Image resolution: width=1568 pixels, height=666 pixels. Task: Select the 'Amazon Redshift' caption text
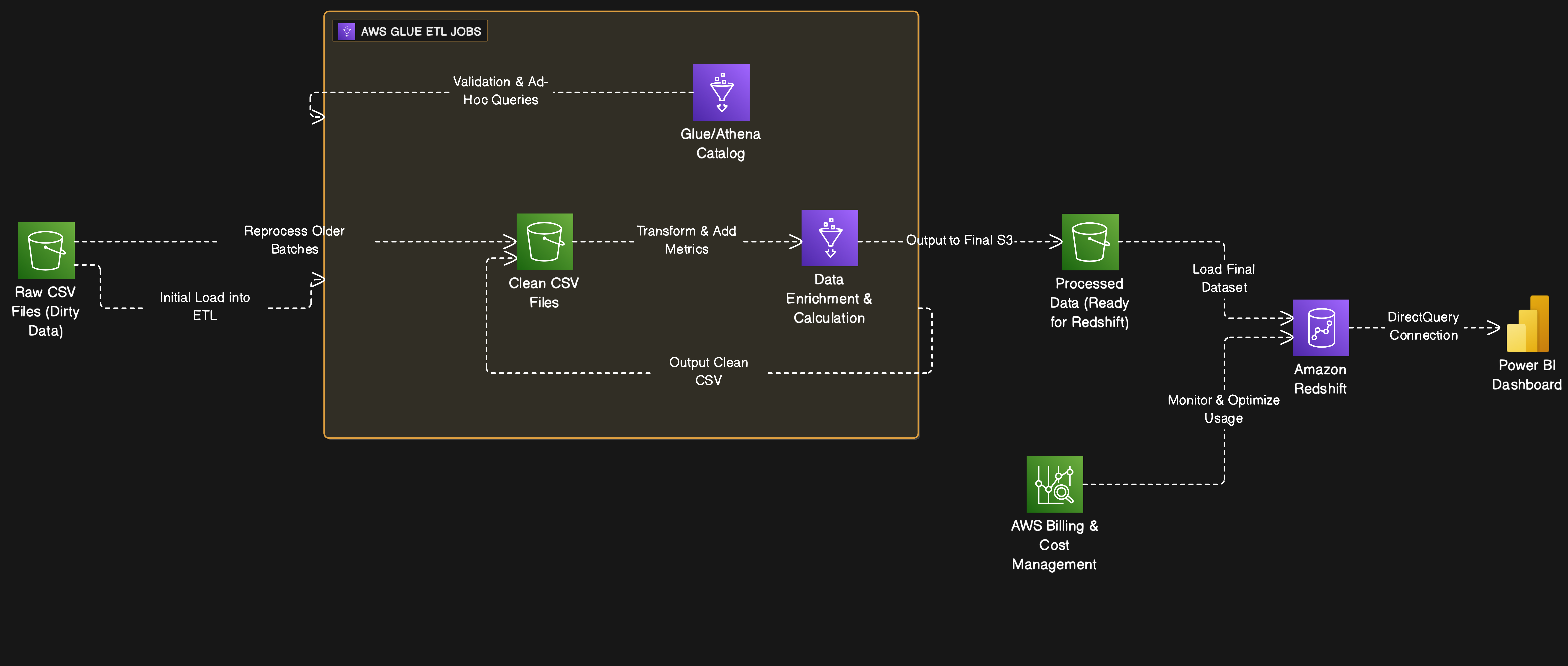pyautogui.click(x=1320, y=379)
